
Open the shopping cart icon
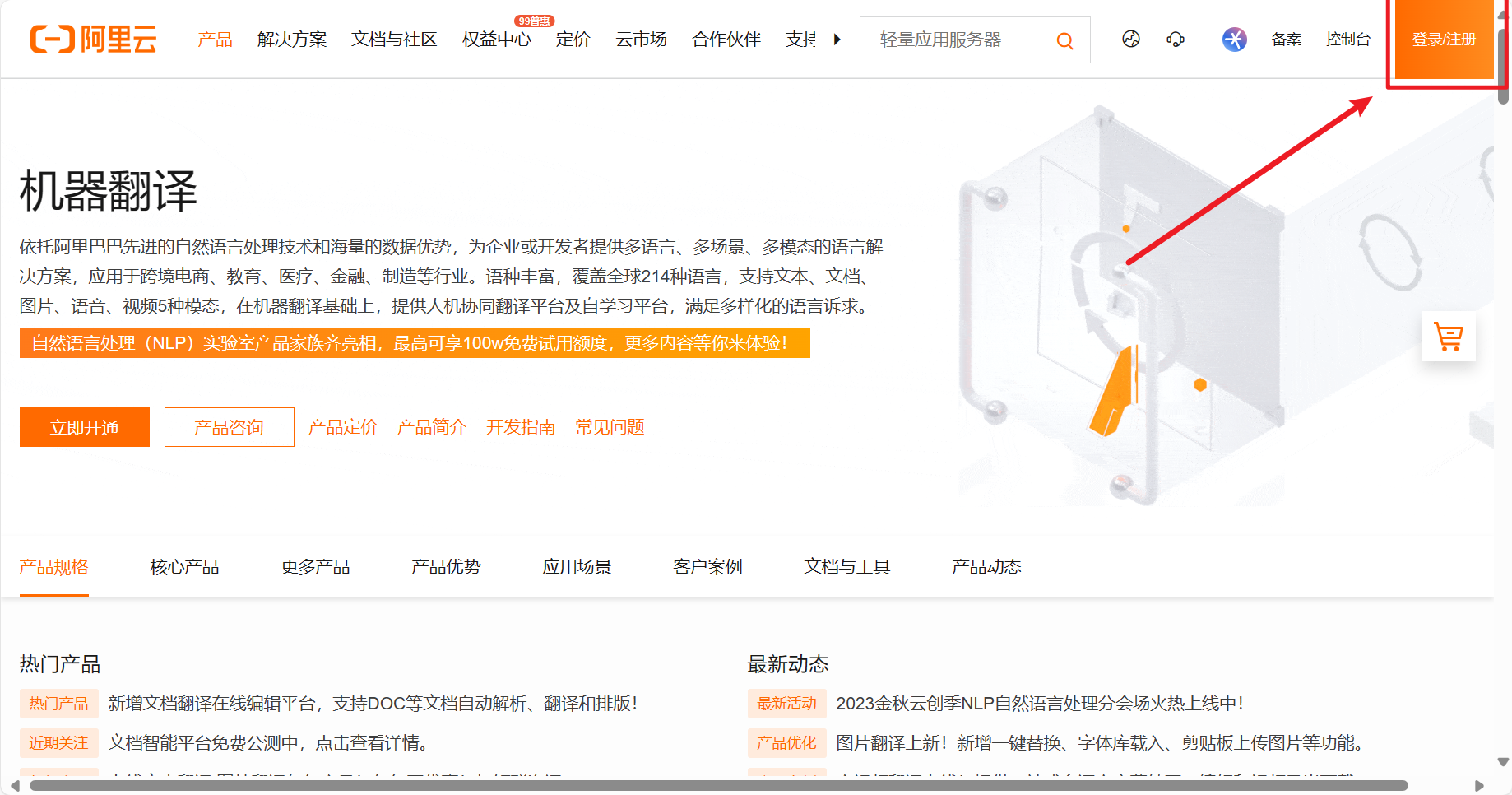[x=1449, y=337]
